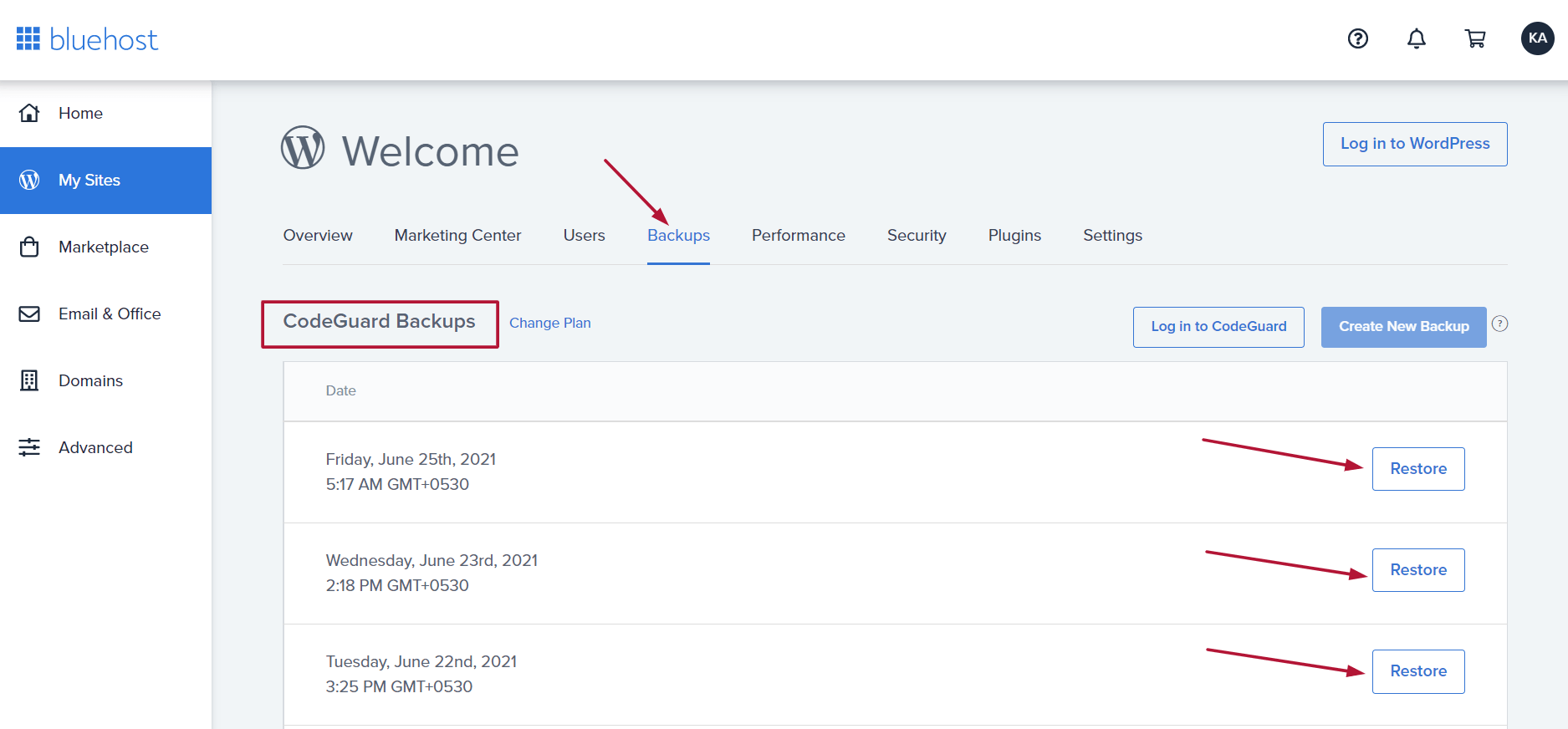Open Email & Office in the sidebar
This screenshot has width=1568, height=729.
pyautogui.click(x=109, y=314)
